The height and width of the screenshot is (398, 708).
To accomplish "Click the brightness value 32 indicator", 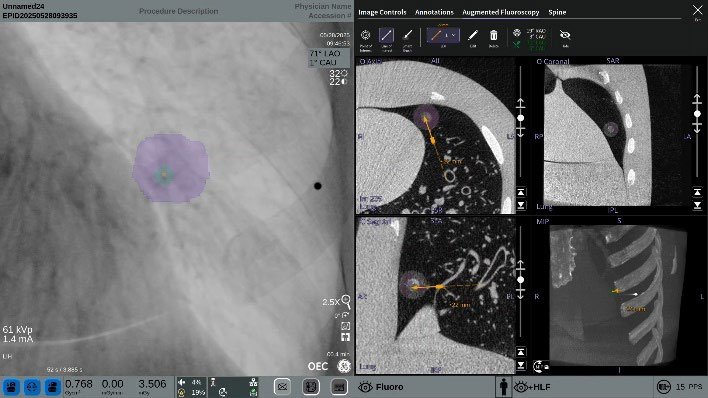I will pyautogui.click(x=338, y=73).
